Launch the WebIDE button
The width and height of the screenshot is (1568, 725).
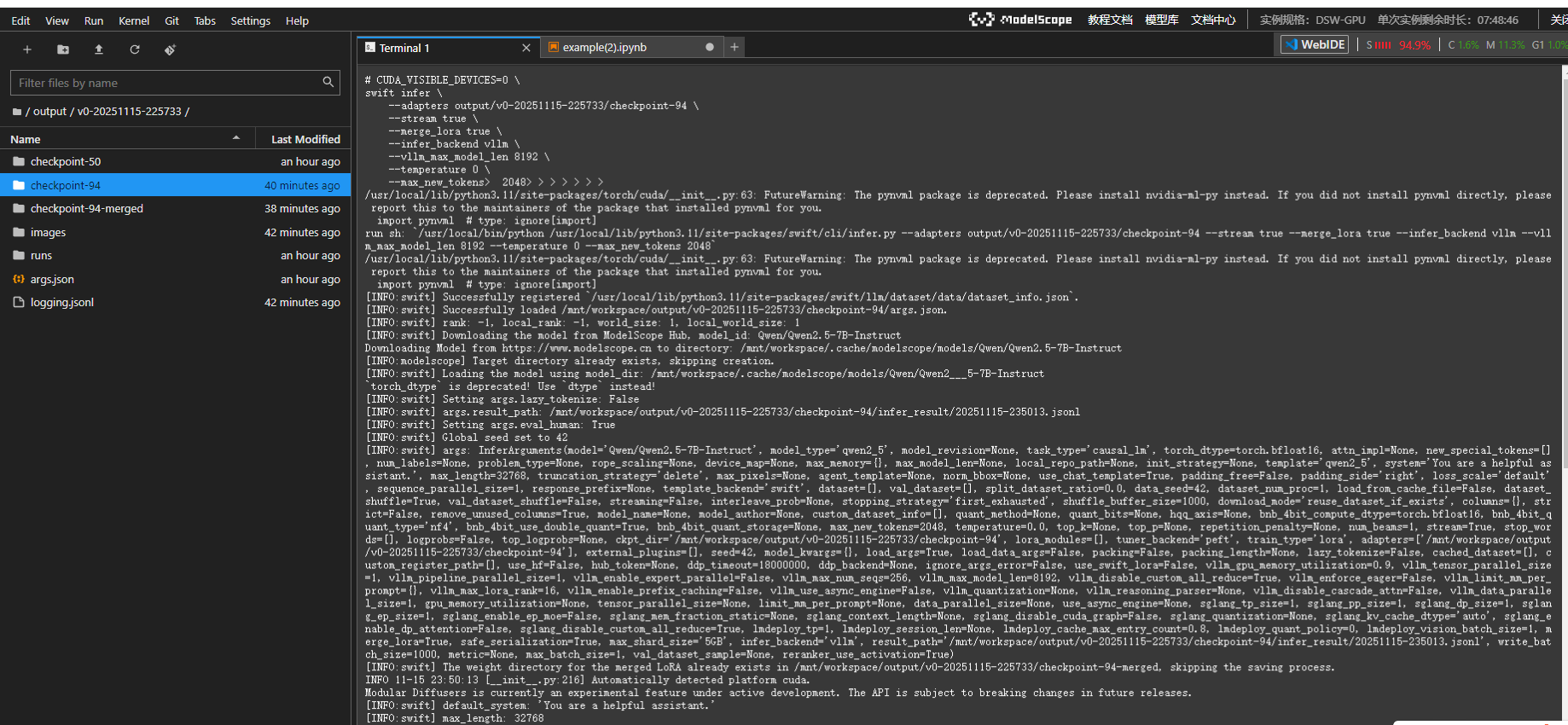click(1315, 44)
